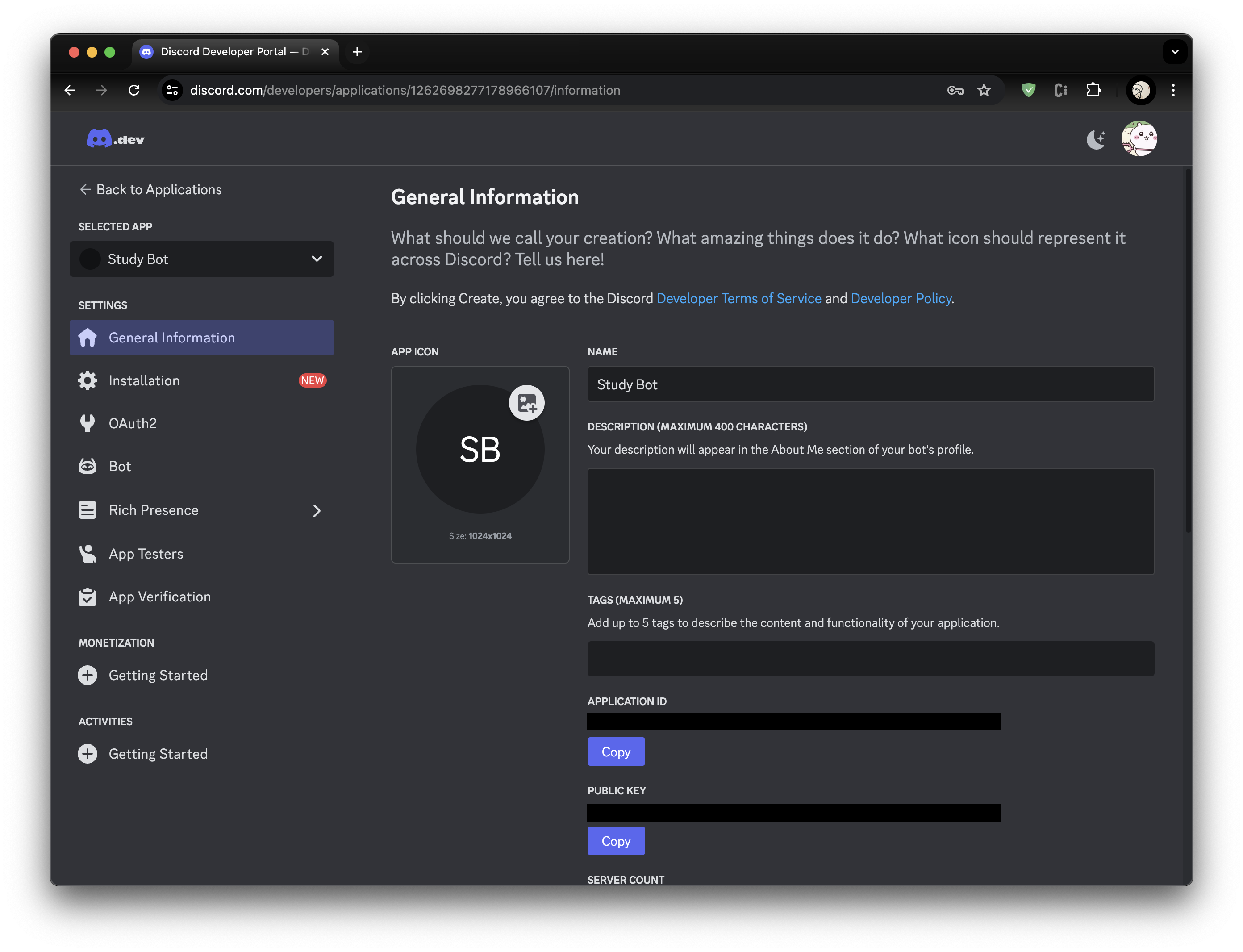Click the Name field containing Study Bot
1243x952 pixels.
tap(870, 384)
